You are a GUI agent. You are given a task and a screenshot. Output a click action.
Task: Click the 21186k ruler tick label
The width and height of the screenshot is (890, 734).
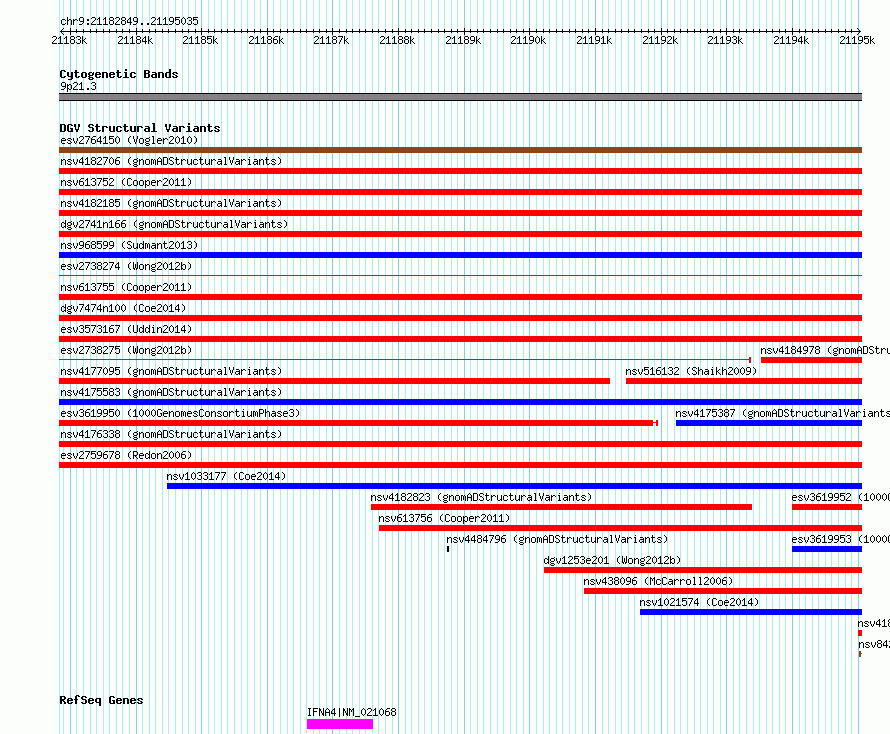click(266, 40)
